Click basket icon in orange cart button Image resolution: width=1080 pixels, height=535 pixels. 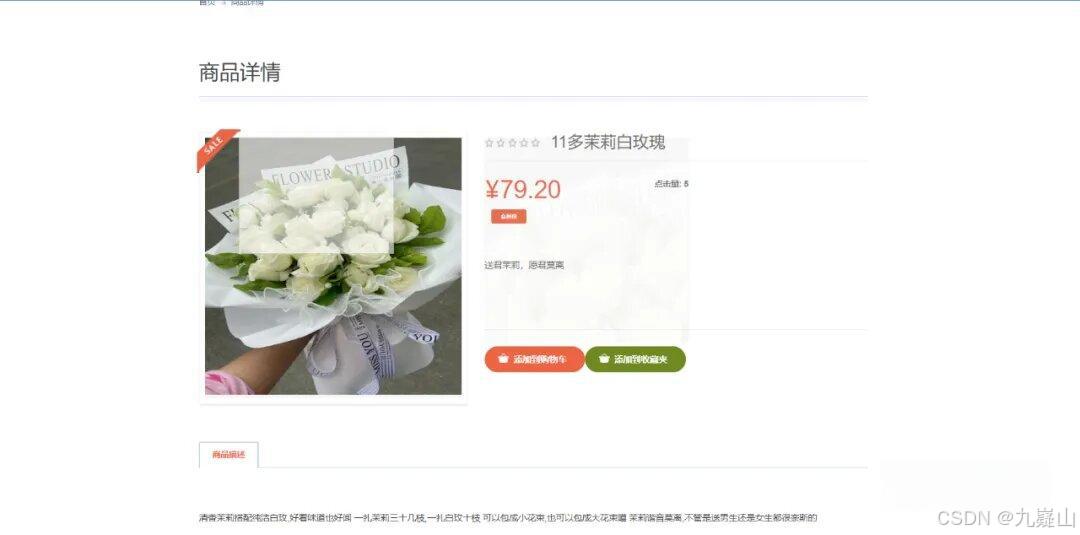pyautogui.click(x=503, y=359)
